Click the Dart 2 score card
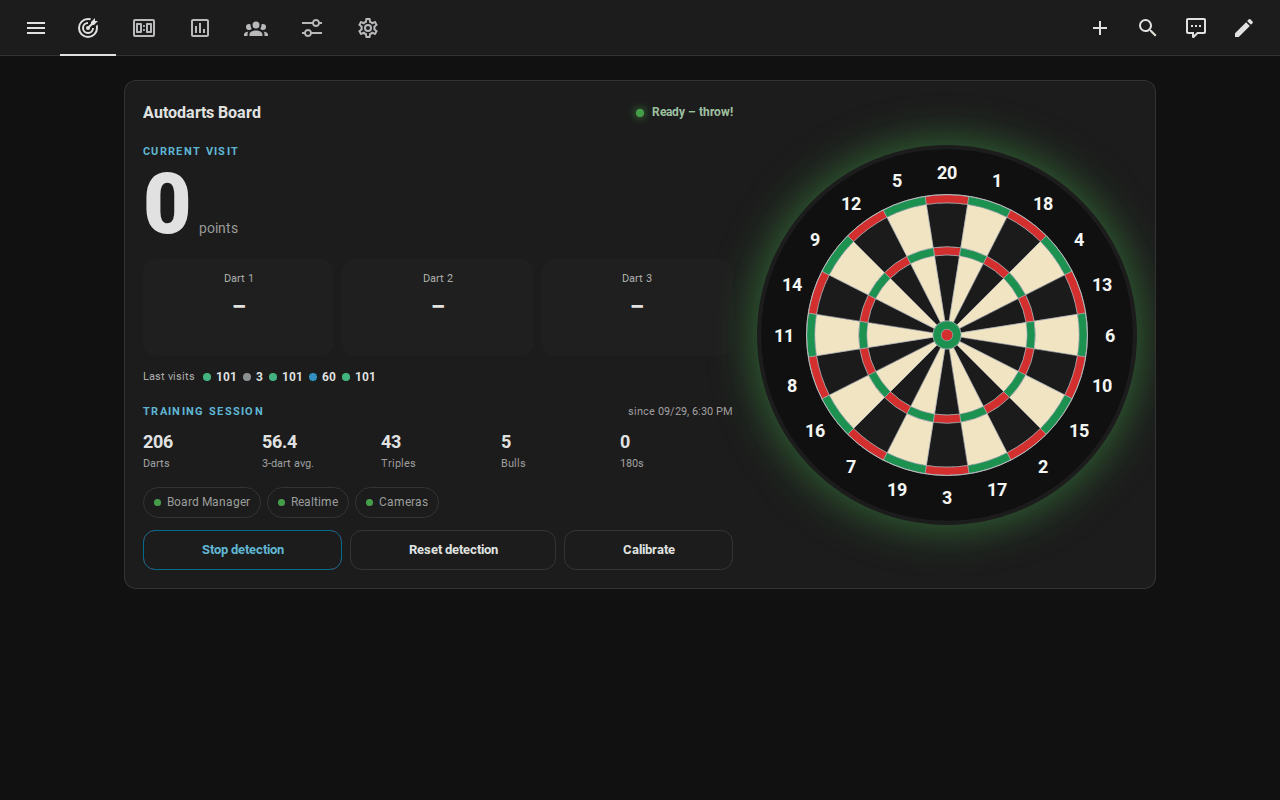The height and width of the screenshot is (800, 1280). point(438,307)
